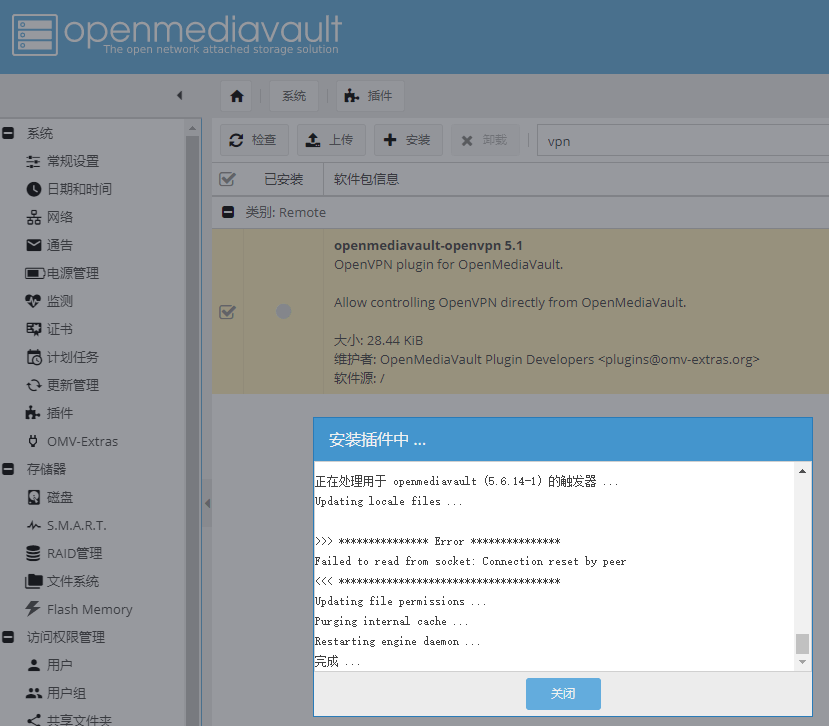Viewport: 829px width, 726px height.
Task: Open 计划任务 scheduled jobs
Action: (x=73, y=357)
